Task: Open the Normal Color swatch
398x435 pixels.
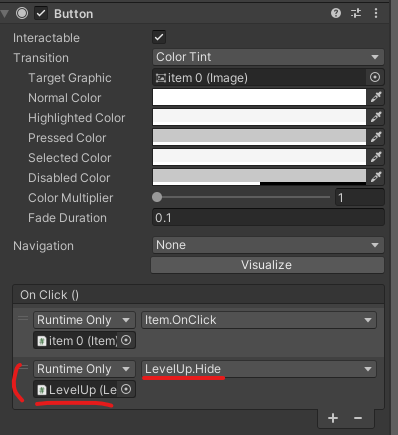Action: (259, 97)
